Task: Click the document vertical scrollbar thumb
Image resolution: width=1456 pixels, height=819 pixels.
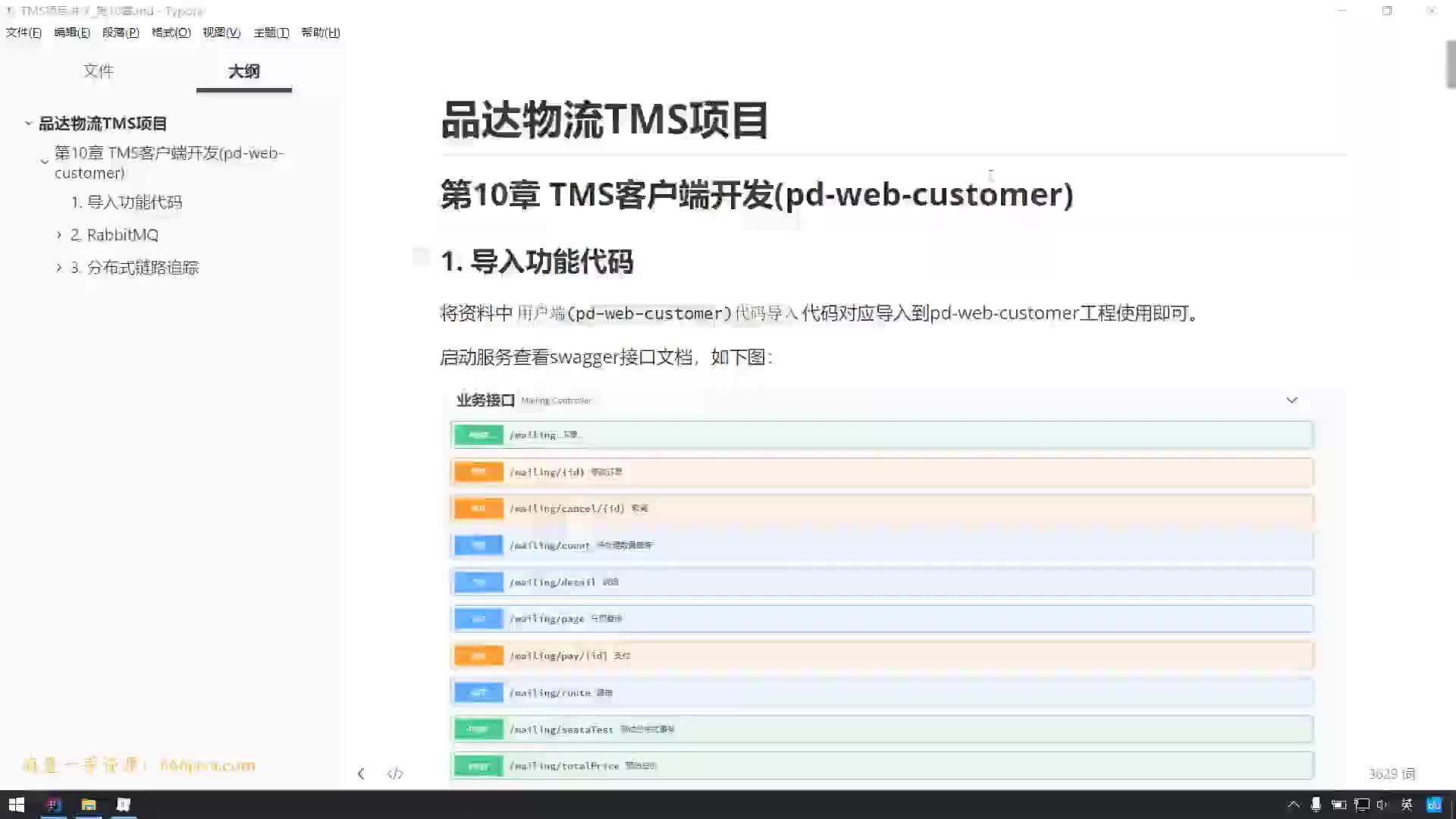Action: click(1451, 64)
